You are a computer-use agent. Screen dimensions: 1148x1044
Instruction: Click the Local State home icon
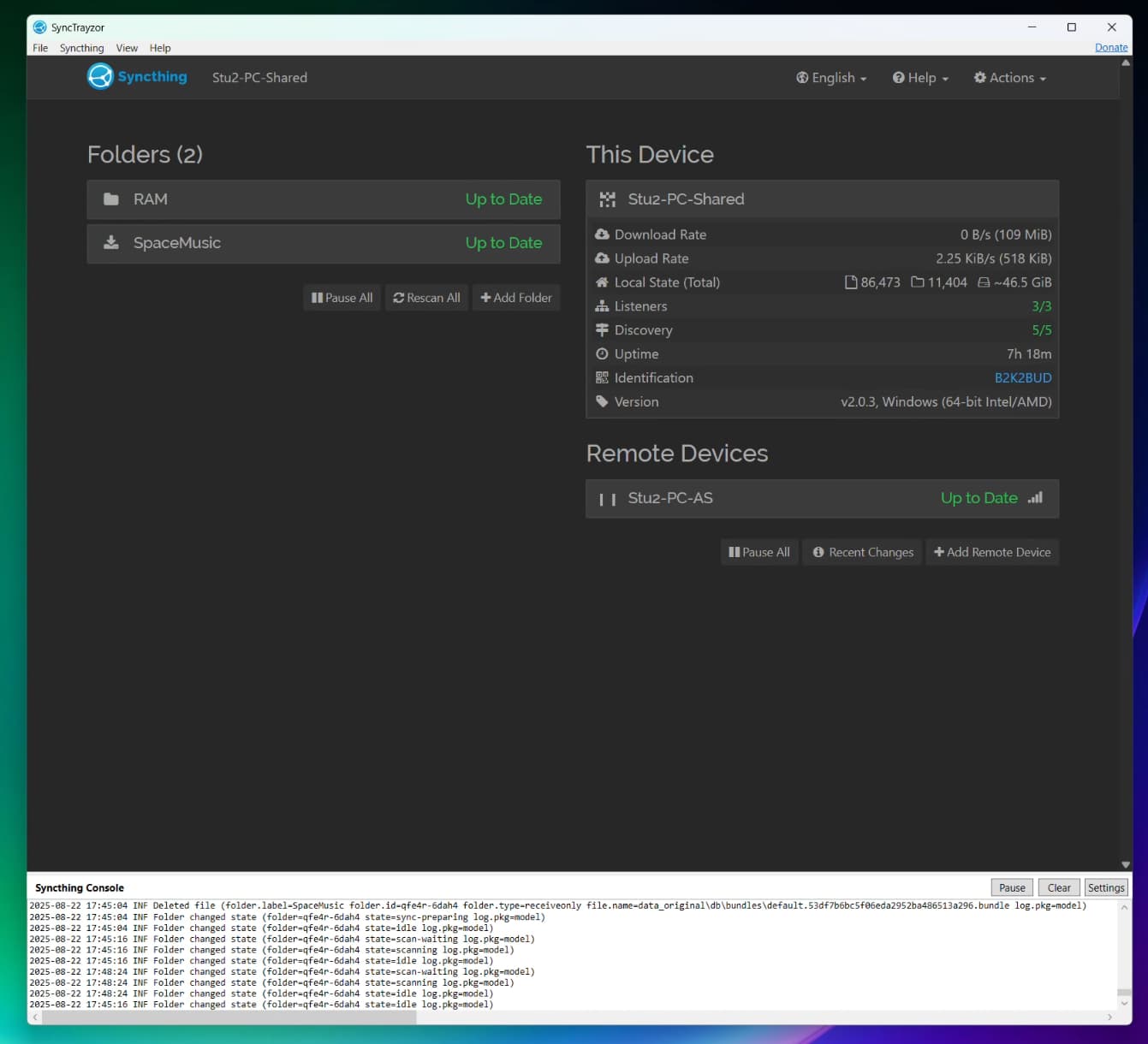click(602, 282)
